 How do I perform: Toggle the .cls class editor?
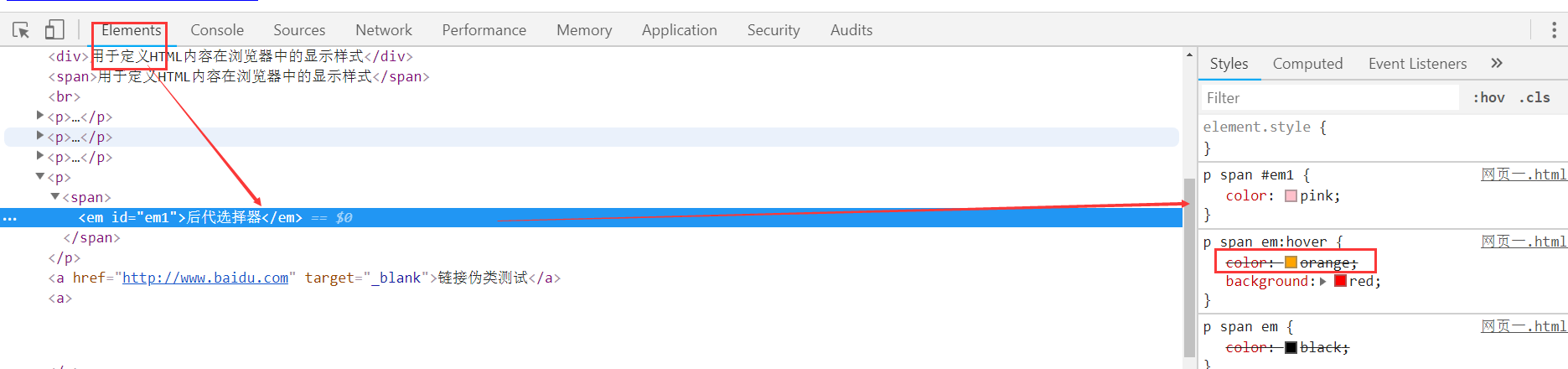[x=1534, y=97]
